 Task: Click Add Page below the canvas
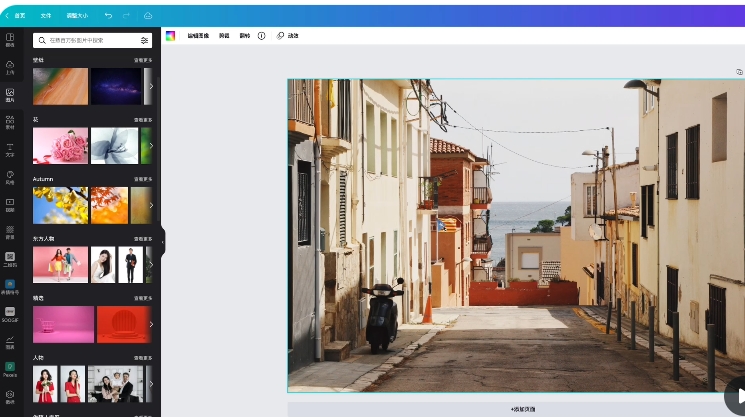[523, 409]
